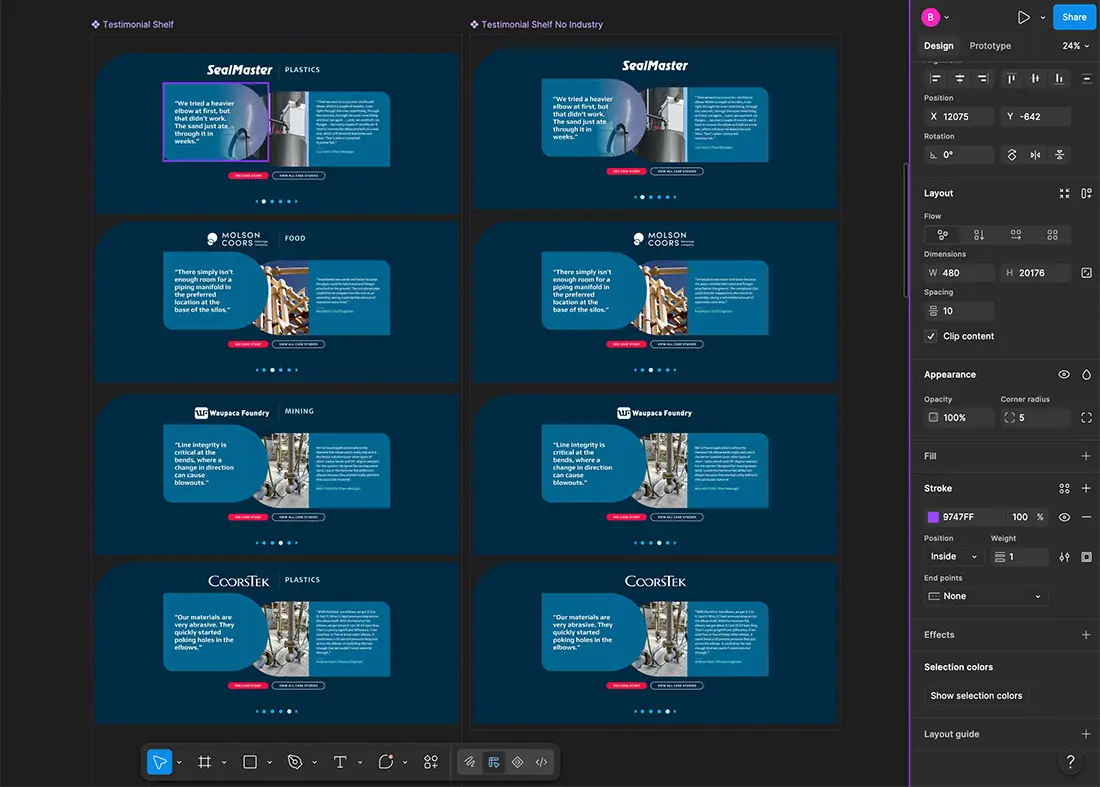Open End points None dropdown
The image size is (1100, 787).
pos(986,596)
